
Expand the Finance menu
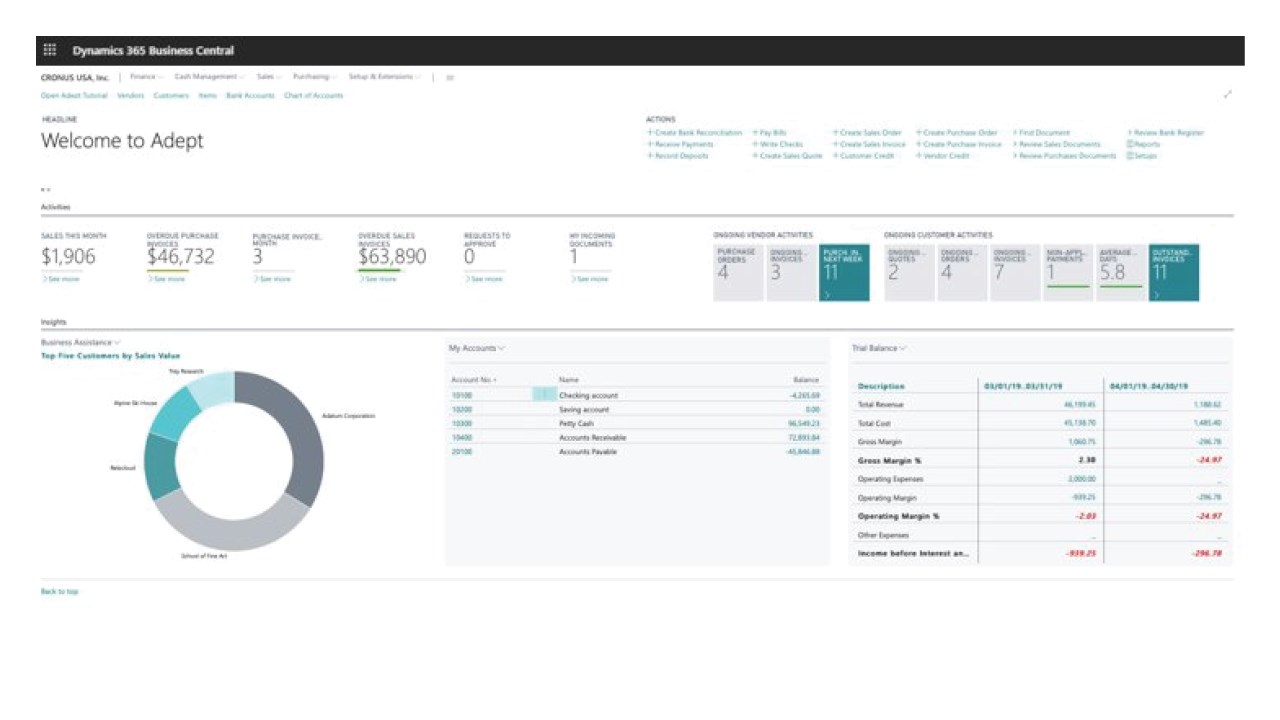click(x=147, y=77)
